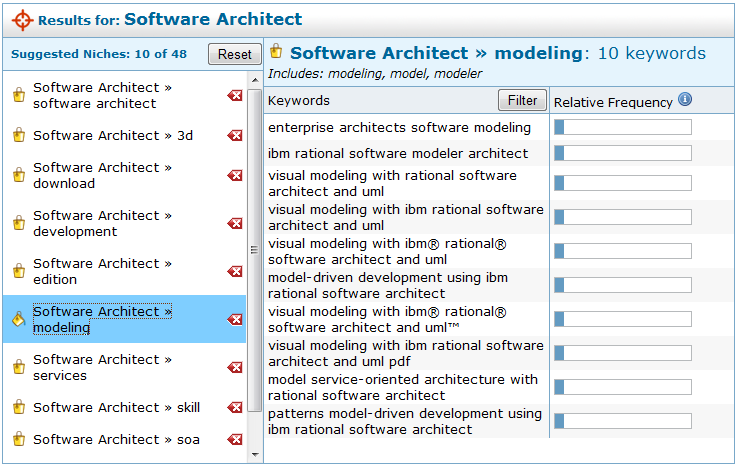Viewport: 738px width, 467px height.
Task: Click frequency bar for 'patterns model-driven development' keyword
Action: (x=623, y=421)
